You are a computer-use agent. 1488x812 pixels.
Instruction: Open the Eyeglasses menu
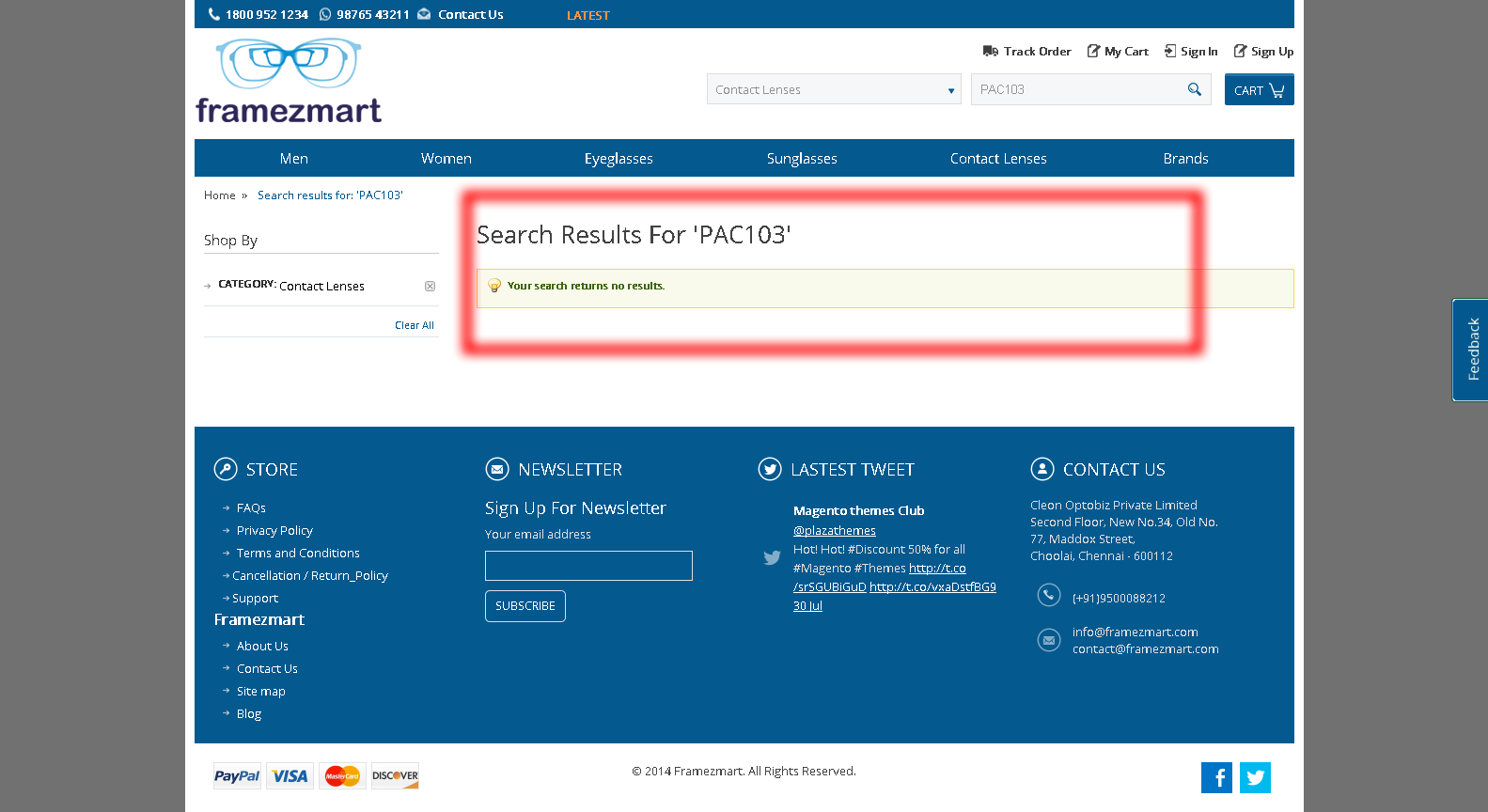[x=619, y=158]
